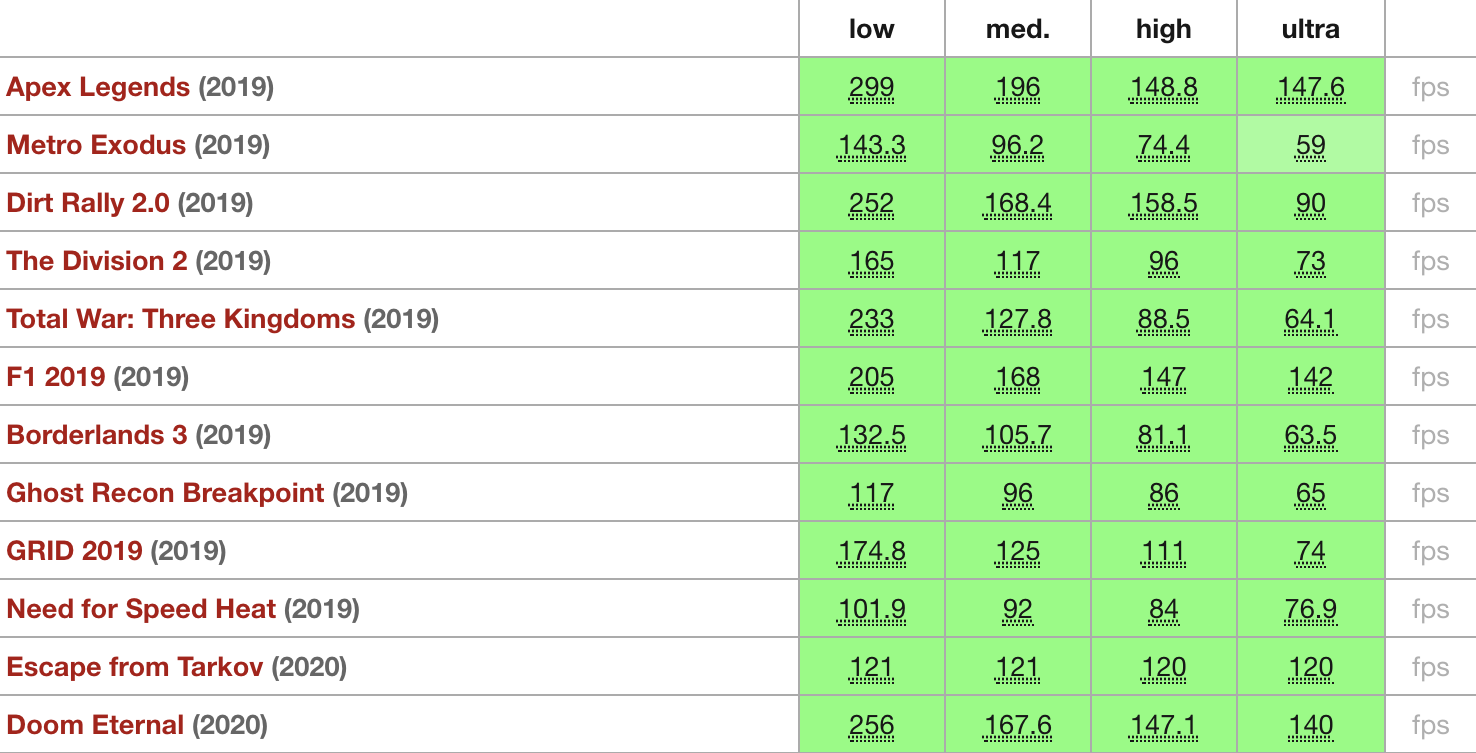Click the ultra column header
Viewport: 1476px width, 753px height.
(x=1310, y=29)
